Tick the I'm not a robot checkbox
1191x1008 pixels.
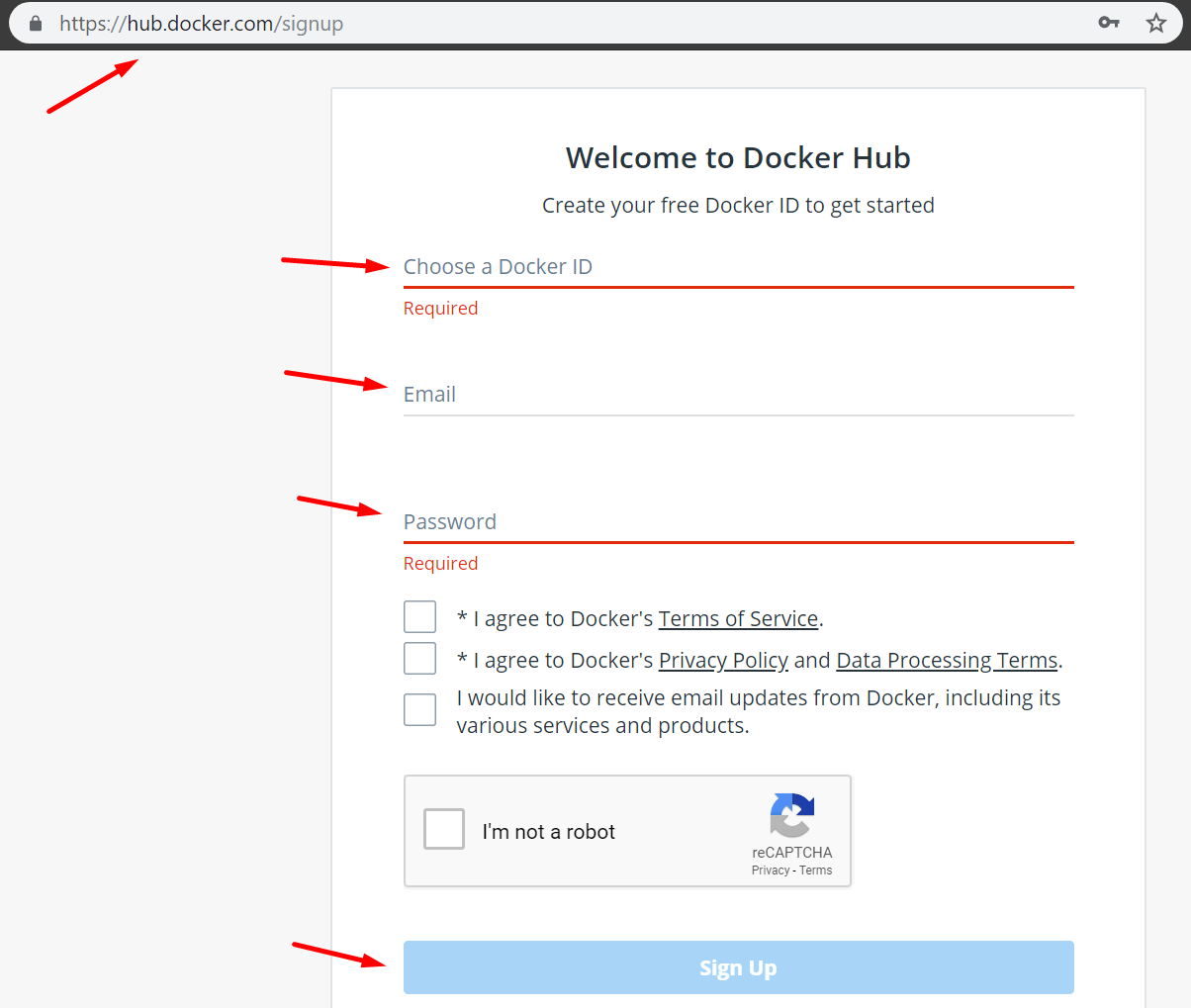pos(444,829)
